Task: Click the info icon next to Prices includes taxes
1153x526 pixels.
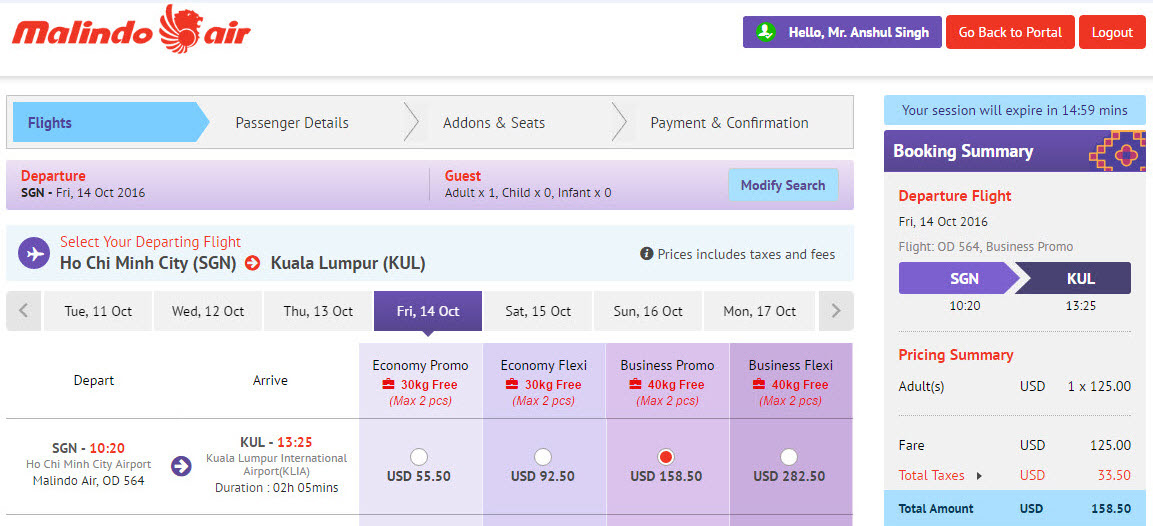Action: coord(646,254)
